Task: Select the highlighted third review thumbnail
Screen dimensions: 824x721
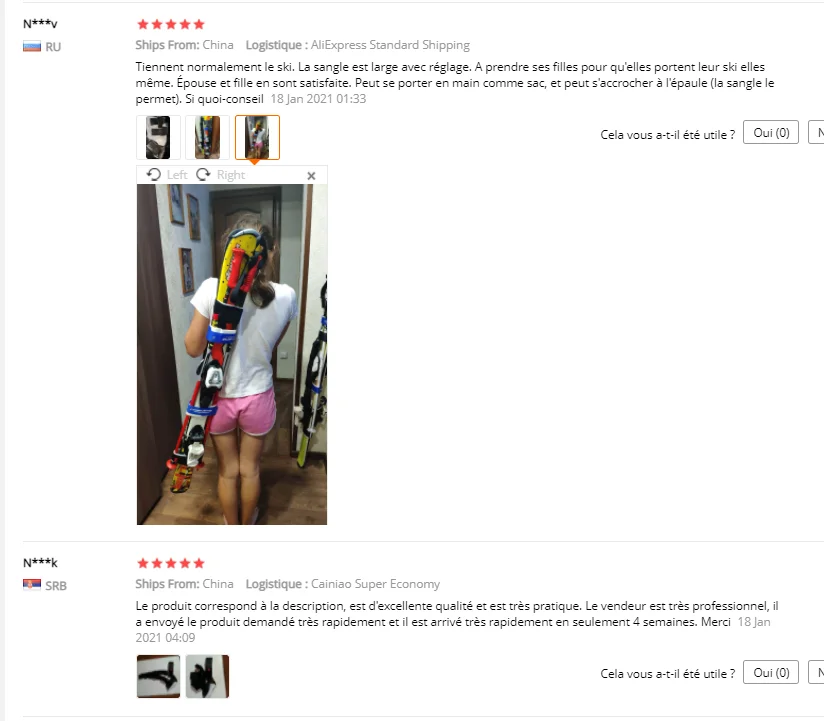Action: [x=257, y=137]
